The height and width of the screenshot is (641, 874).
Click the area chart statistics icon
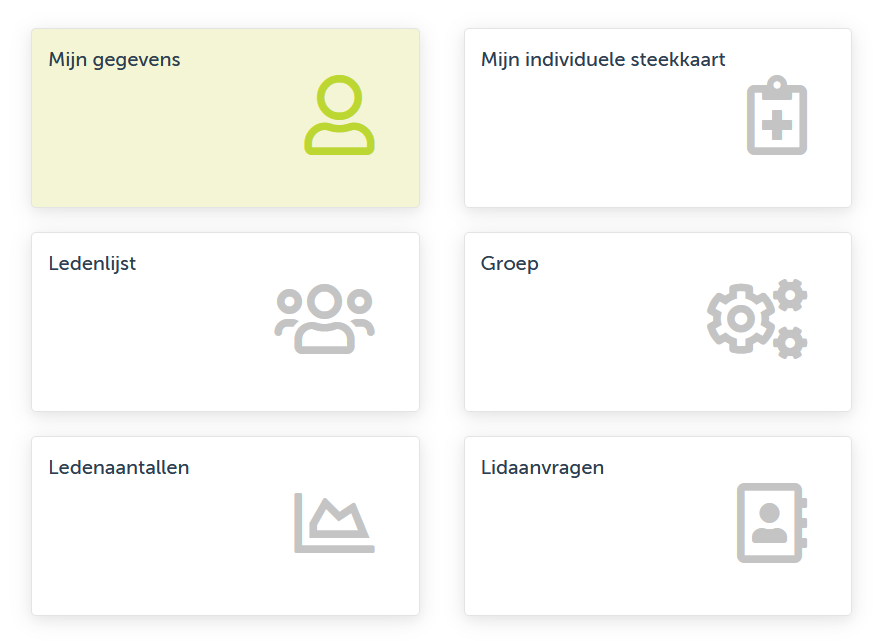coord(334,523)
